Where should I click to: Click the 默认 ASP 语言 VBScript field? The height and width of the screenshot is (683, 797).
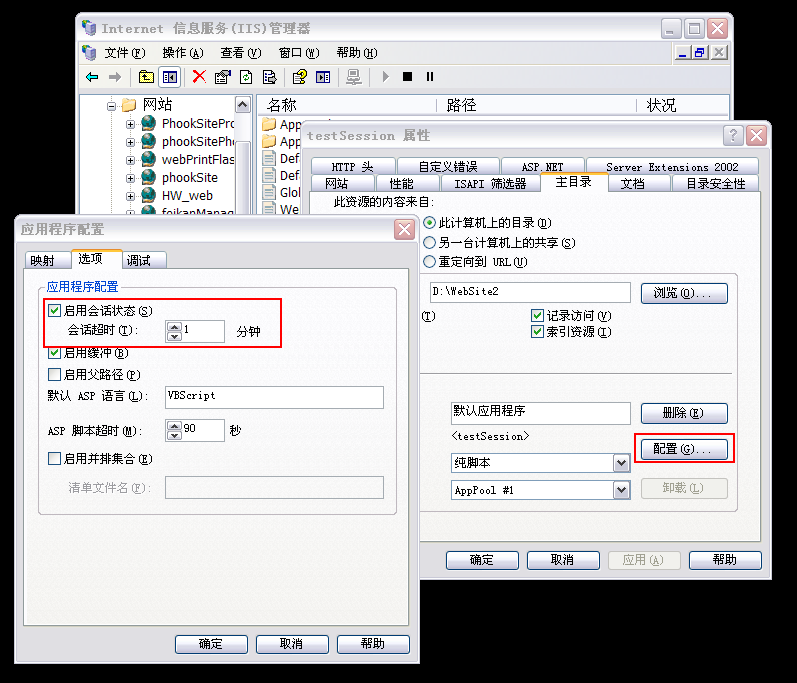click(x=274, y=397)
